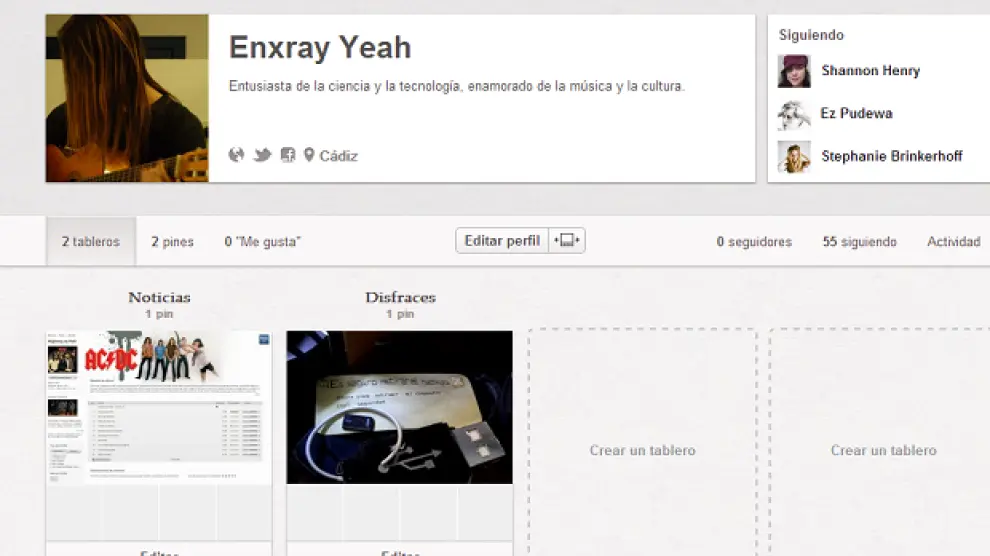Click the Twitter bird icon
The width and height of the screenshot is (990, 556).
(x=262, y=155)
